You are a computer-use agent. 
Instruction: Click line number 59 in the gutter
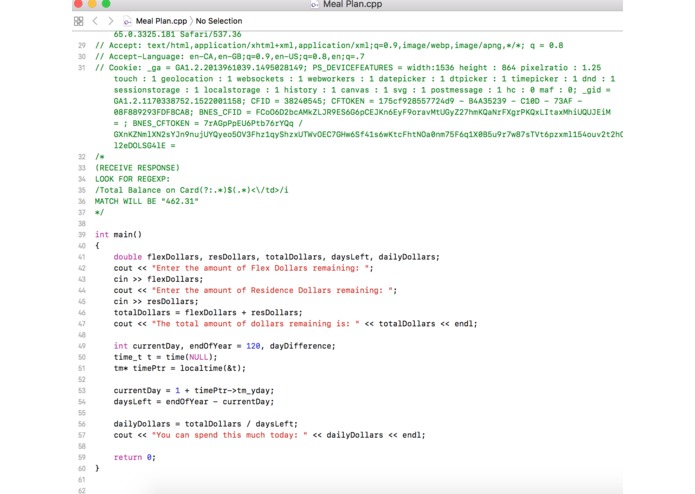pyautogui.click(x=82, y=457)
